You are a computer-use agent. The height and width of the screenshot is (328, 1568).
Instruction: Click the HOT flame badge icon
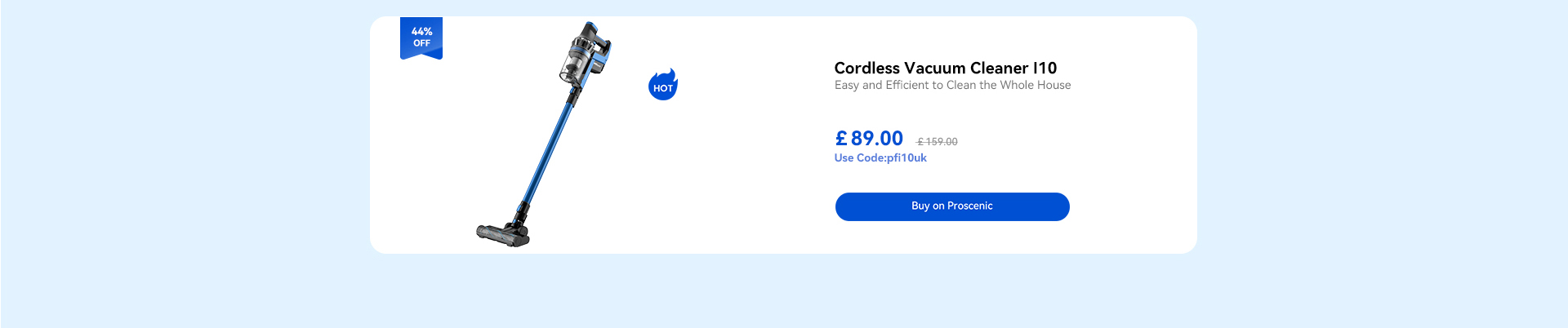pos(663,85)
